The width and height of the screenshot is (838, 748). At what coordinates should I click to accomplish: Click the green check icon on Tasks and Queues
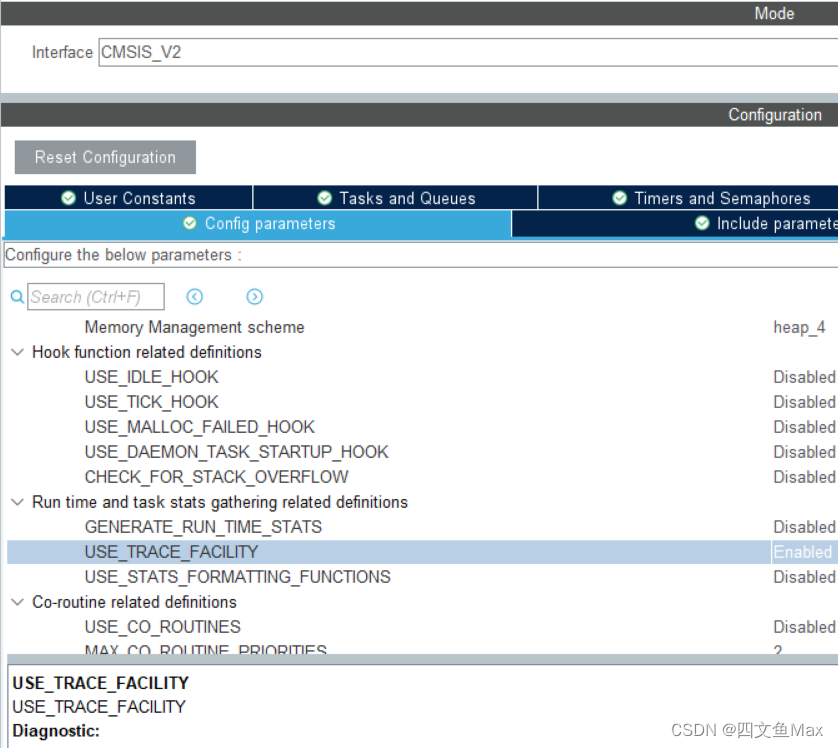324,198
